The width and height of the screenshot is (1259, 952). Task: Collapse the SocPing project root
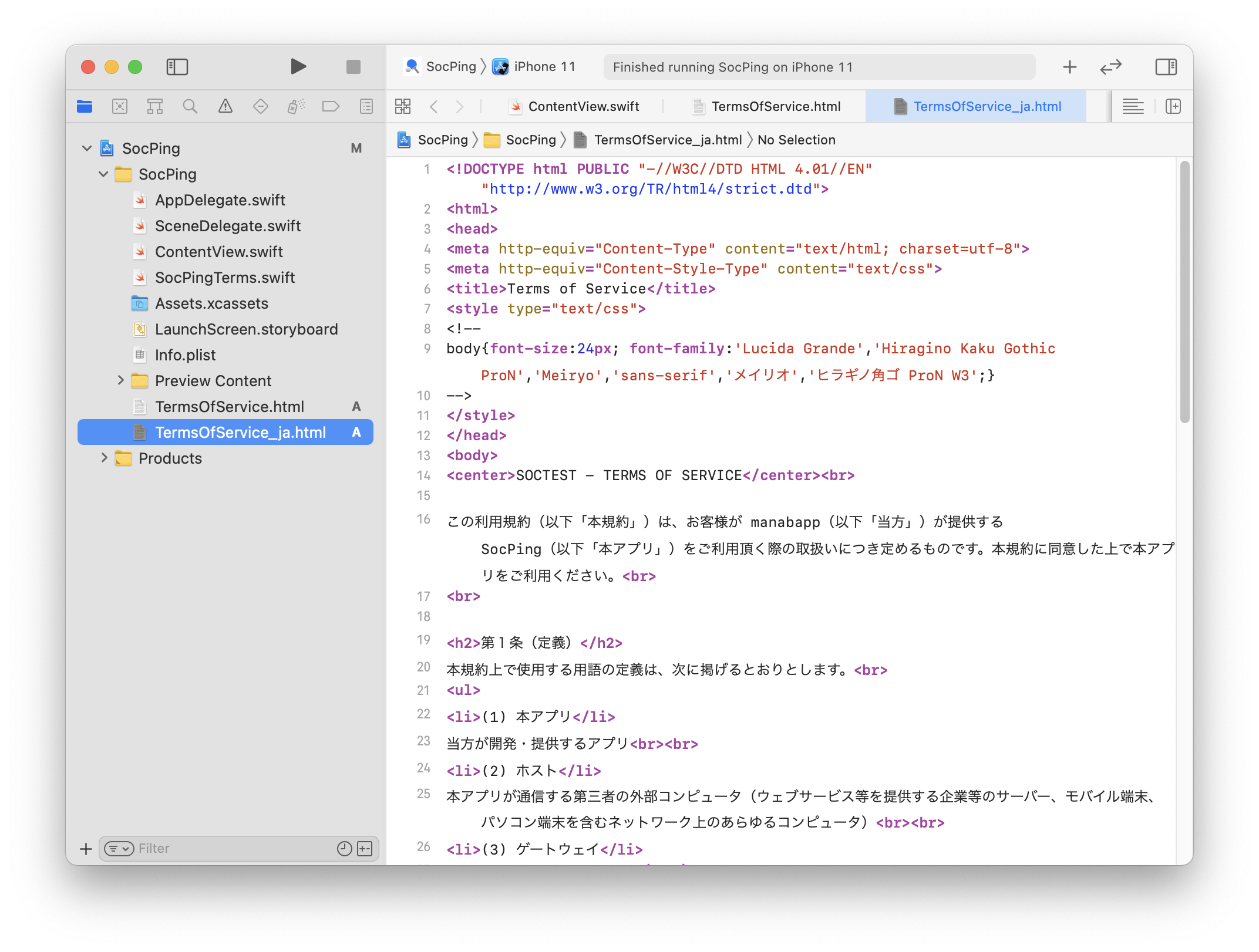tap(87, 148)
